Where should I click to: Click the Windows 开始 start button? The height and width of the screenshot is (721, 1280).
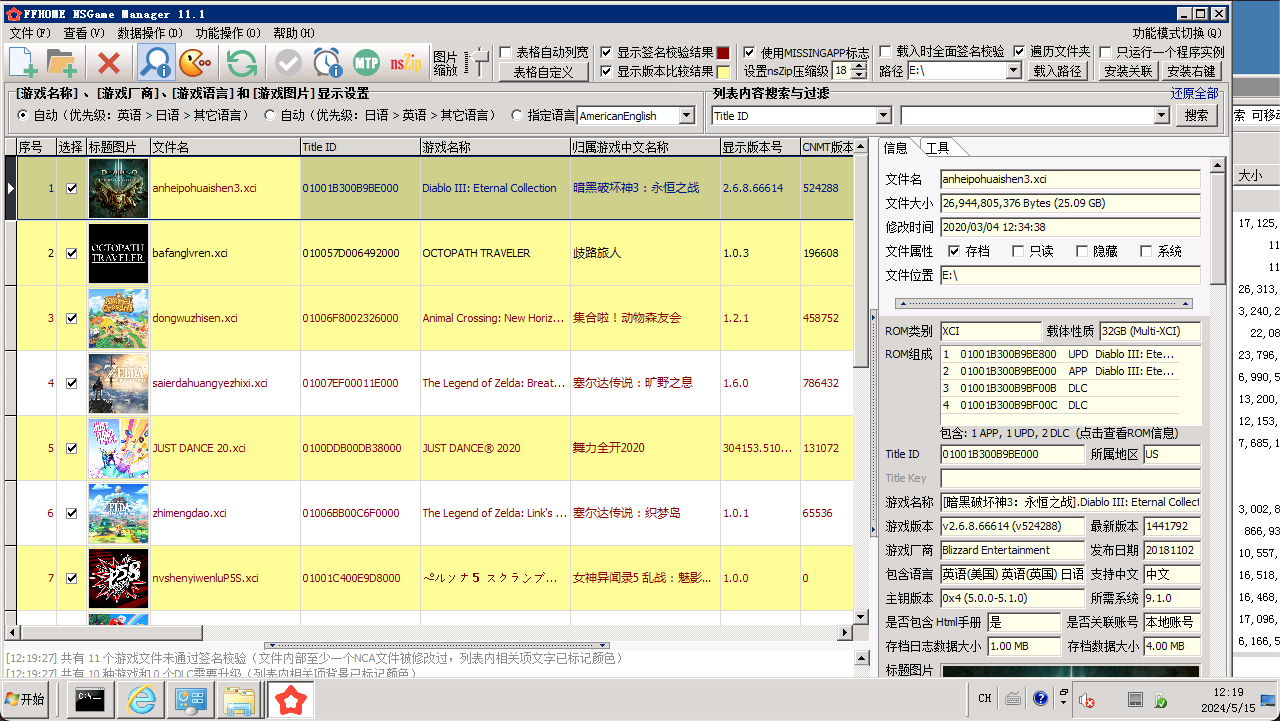pos(26,699)
